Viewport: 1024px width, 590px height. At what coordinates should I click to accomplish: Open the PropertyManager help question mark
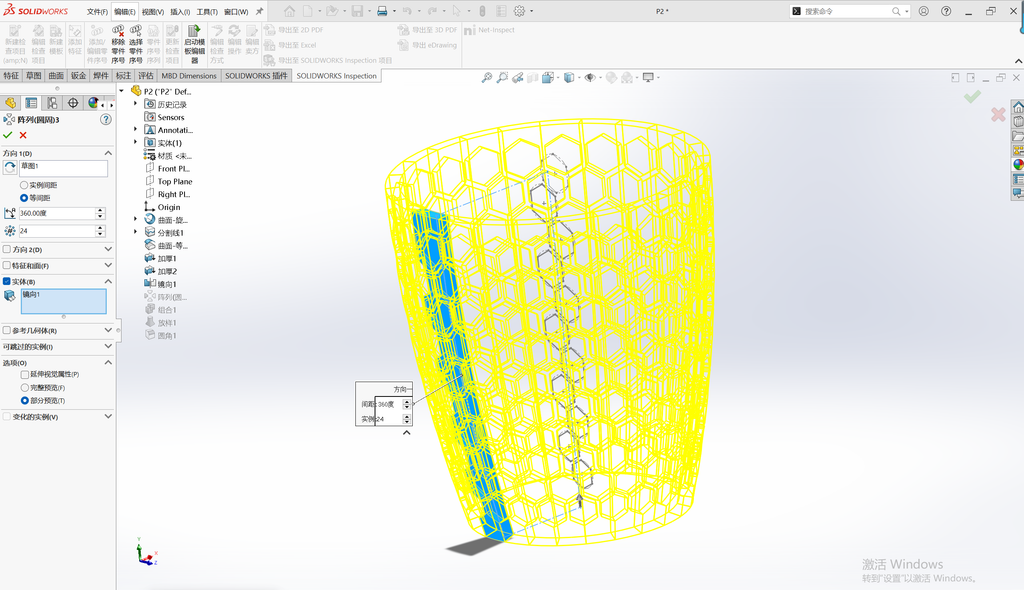tap(106, 120)
